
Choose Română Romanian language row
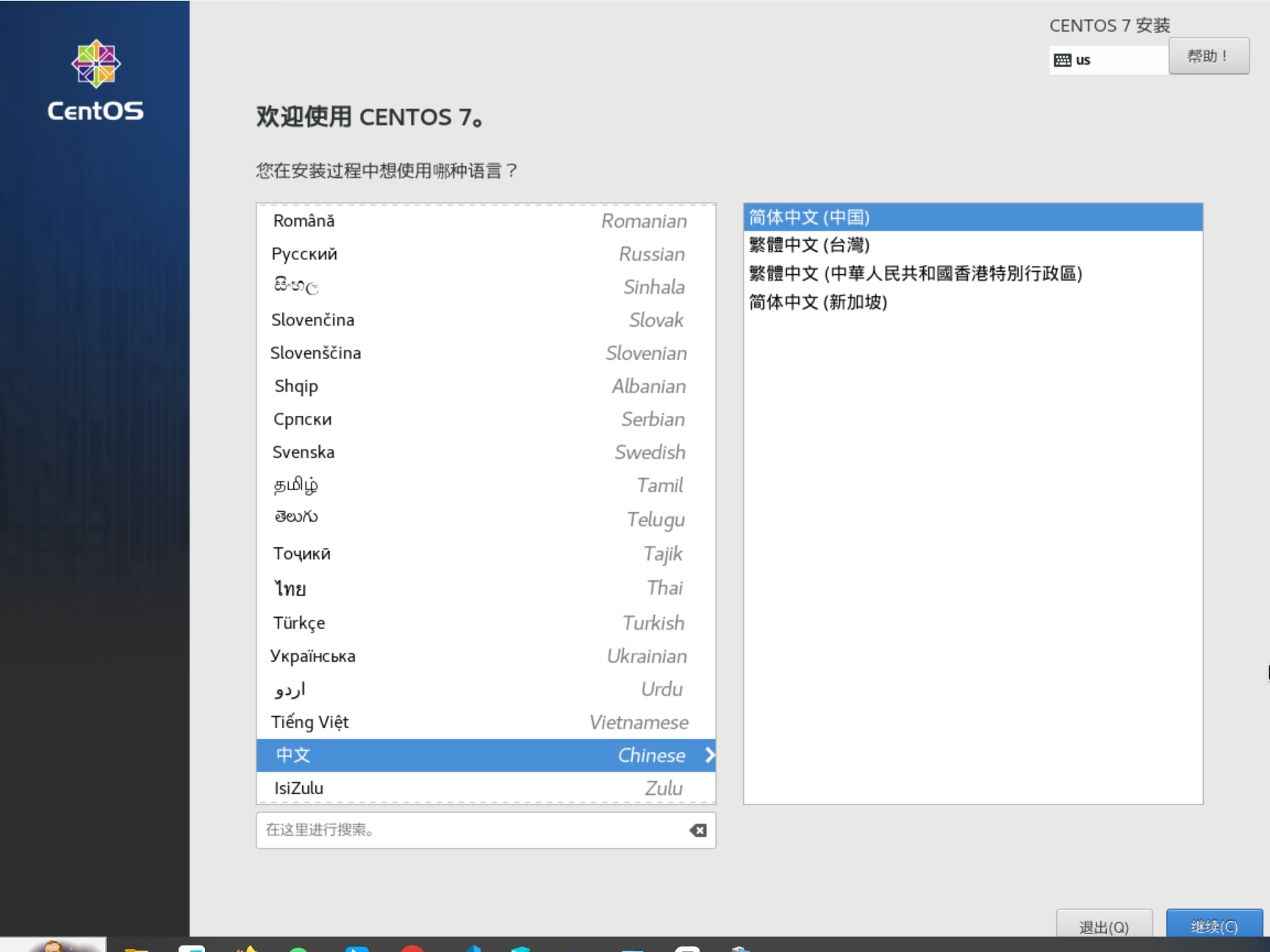(486, 221)
